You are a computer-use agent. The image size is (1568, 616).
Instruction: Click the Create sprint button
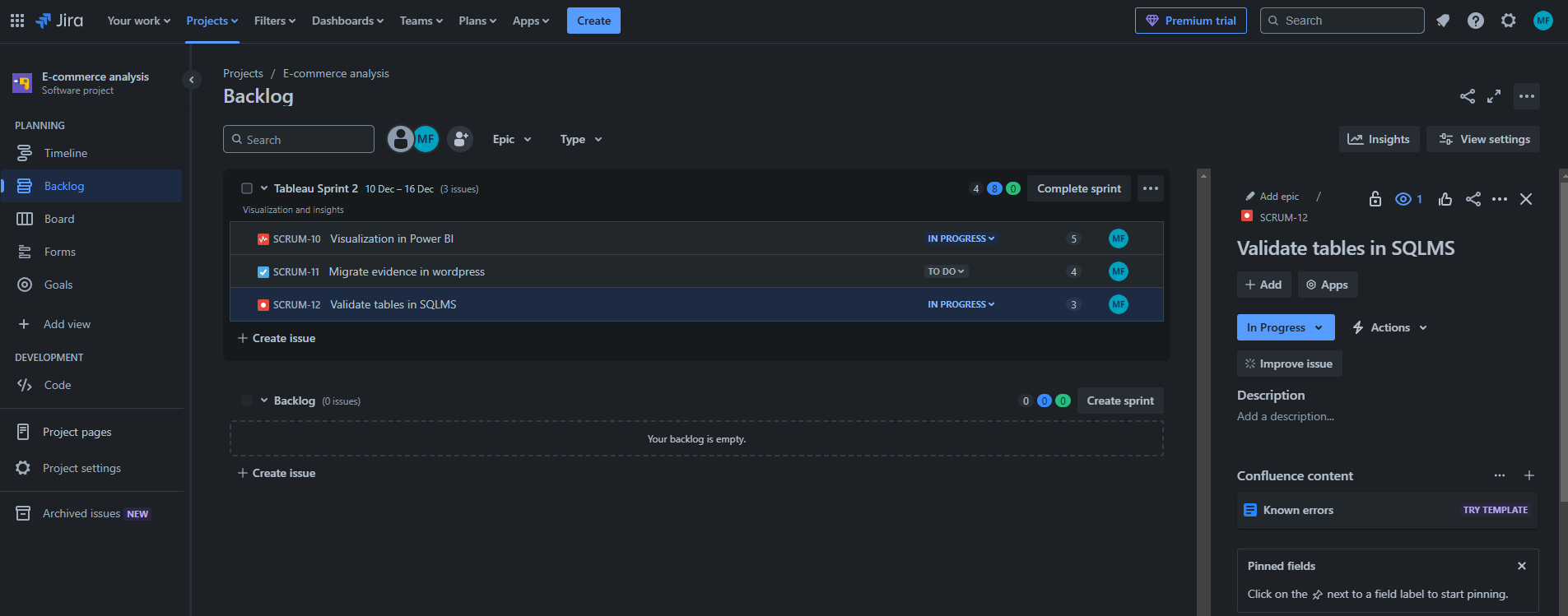(x=1119, y=401)
